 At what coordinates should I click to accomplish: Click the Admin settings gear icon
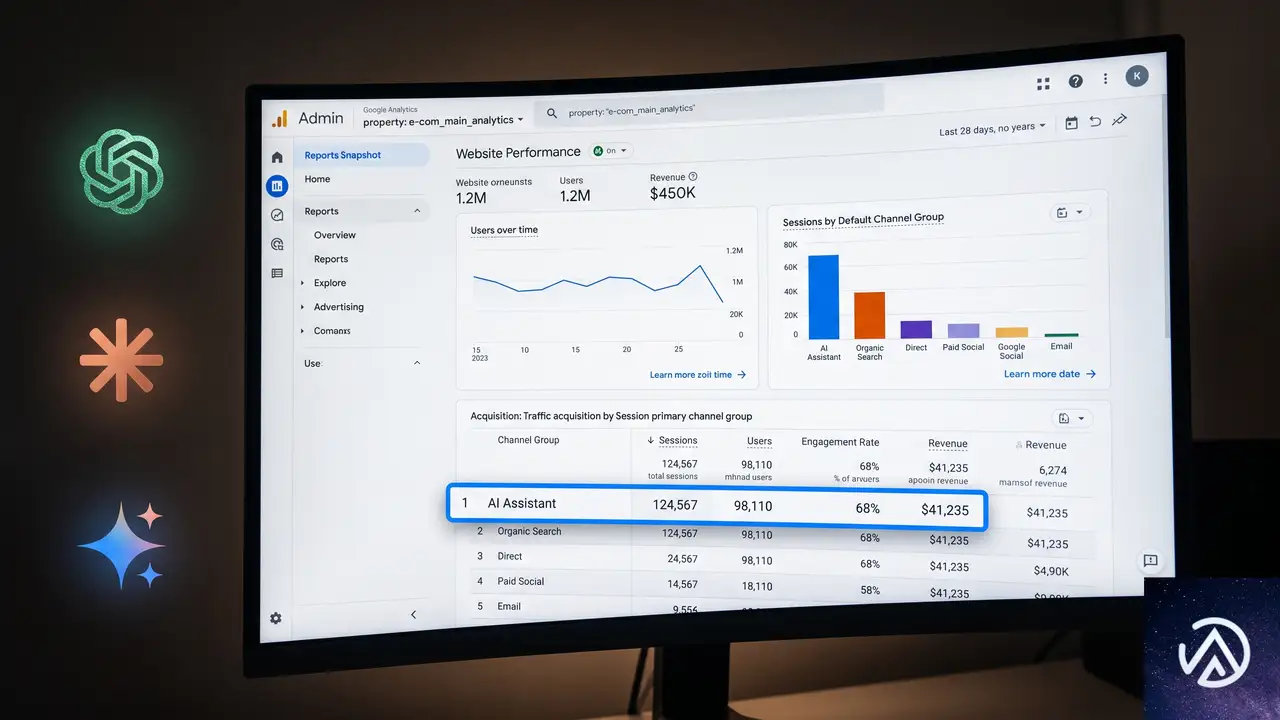tap(276, 618)
